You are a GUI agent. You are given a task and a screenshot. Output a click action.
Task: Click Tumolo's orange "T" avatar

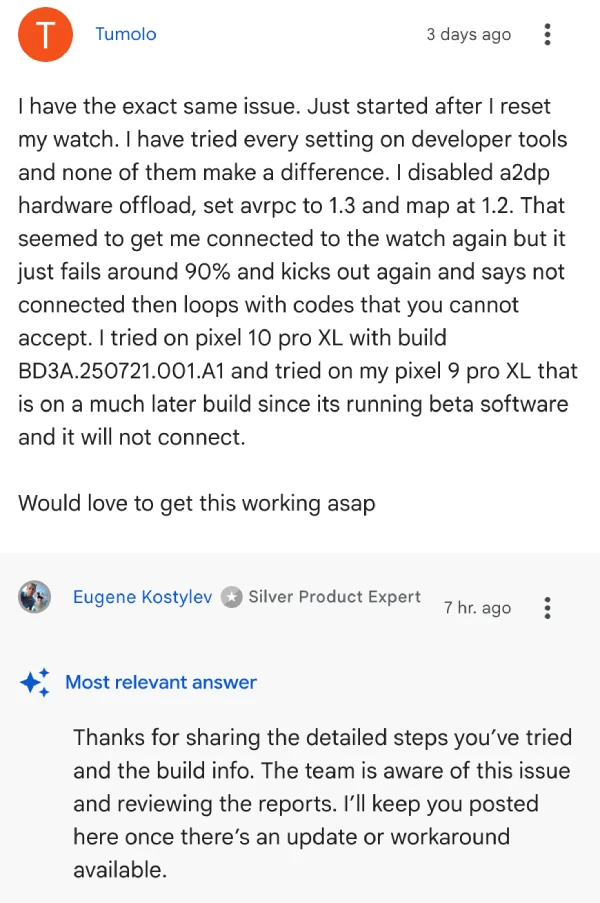coord(46,35)
